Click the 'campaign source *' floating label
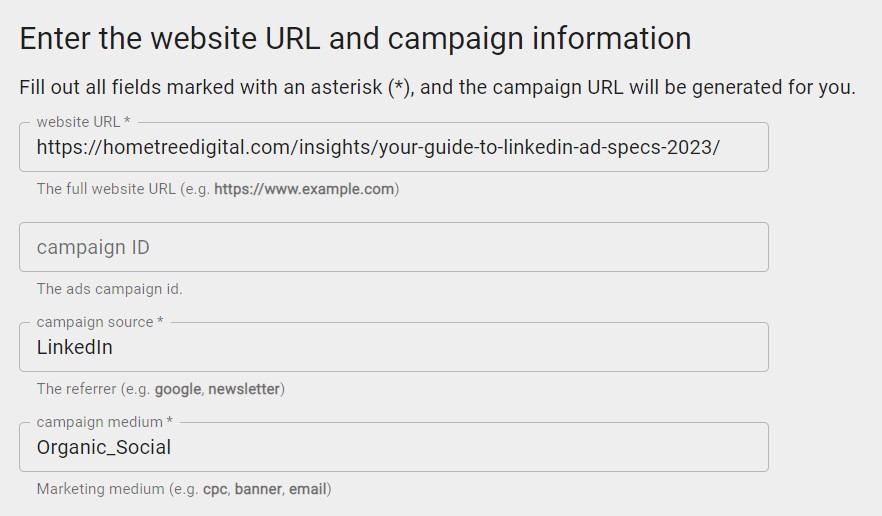 click(x=100, y=322)
